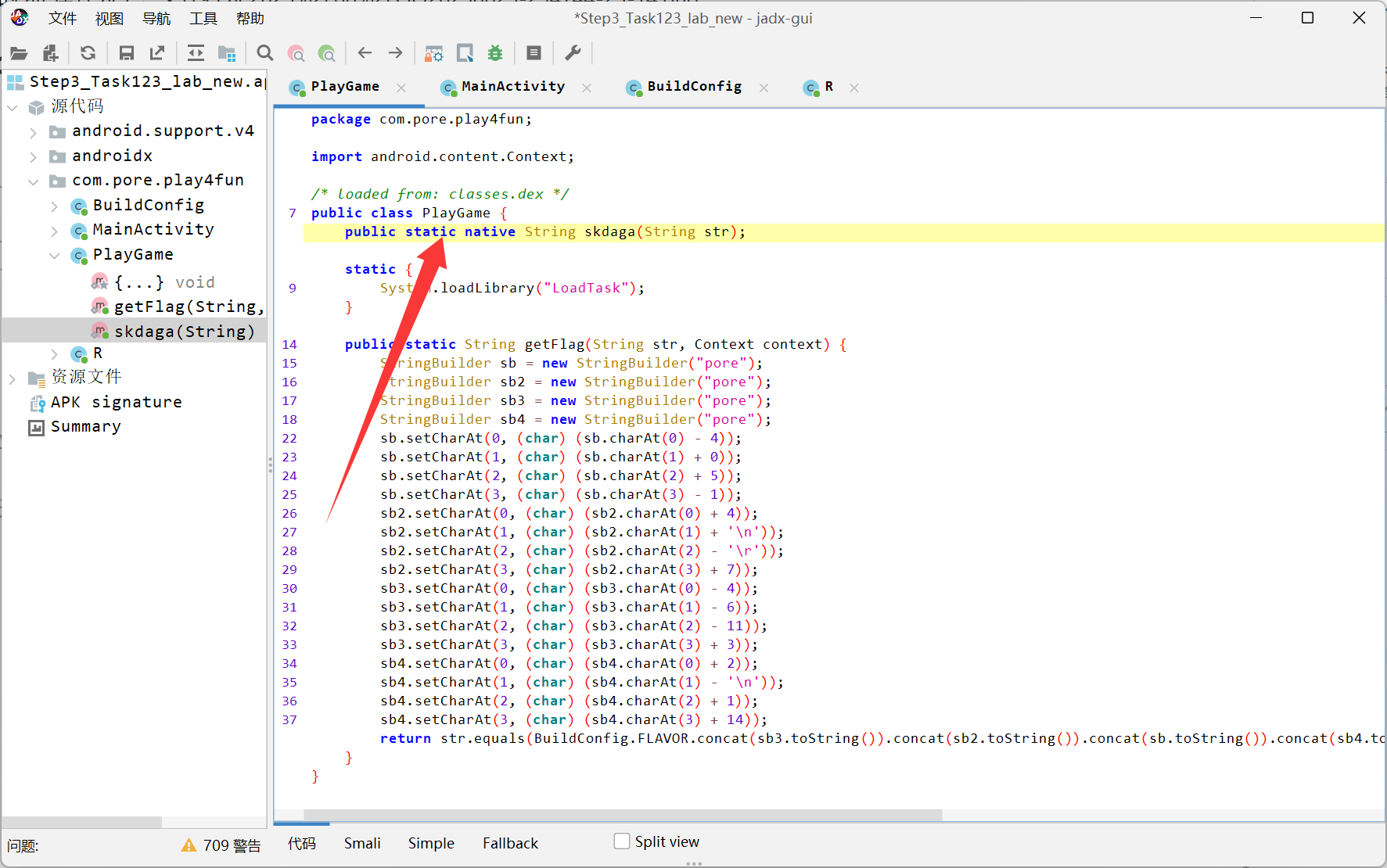Viewport: 1387px width, 868px height.
Task: Click the horizontal scrollbar of code pane
Action: 622,815
